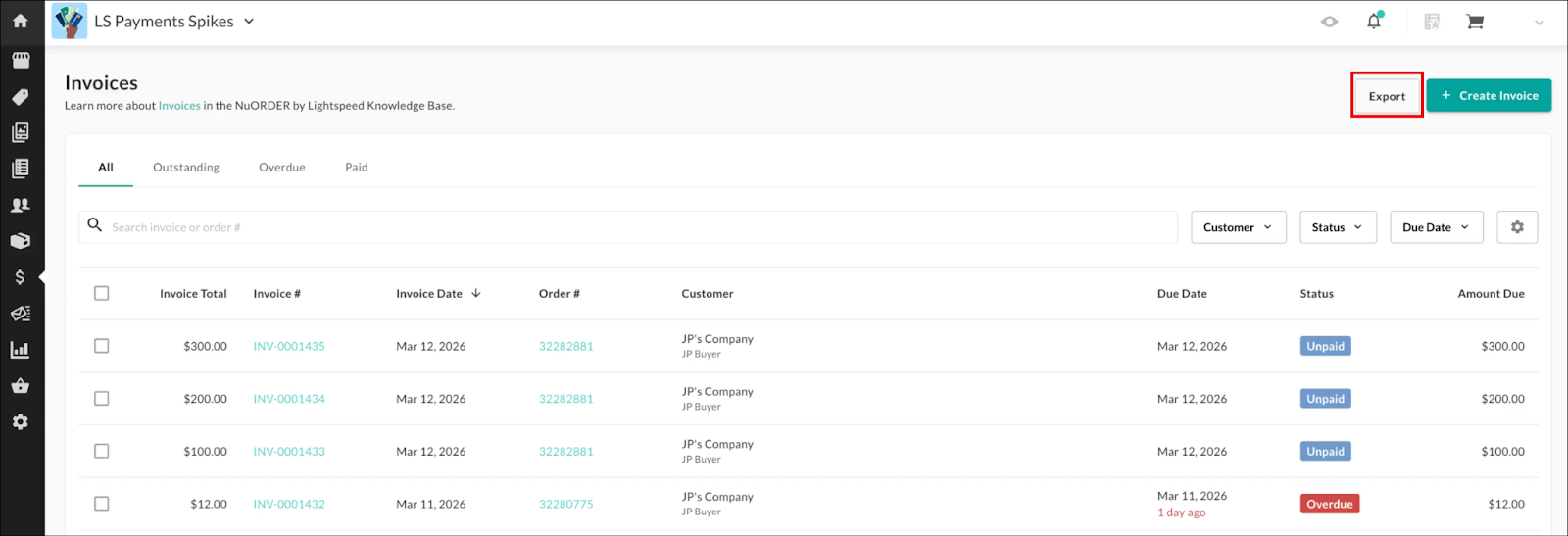
Task: Open the bar chart reports sidebar icon
Action: (21, 350)
